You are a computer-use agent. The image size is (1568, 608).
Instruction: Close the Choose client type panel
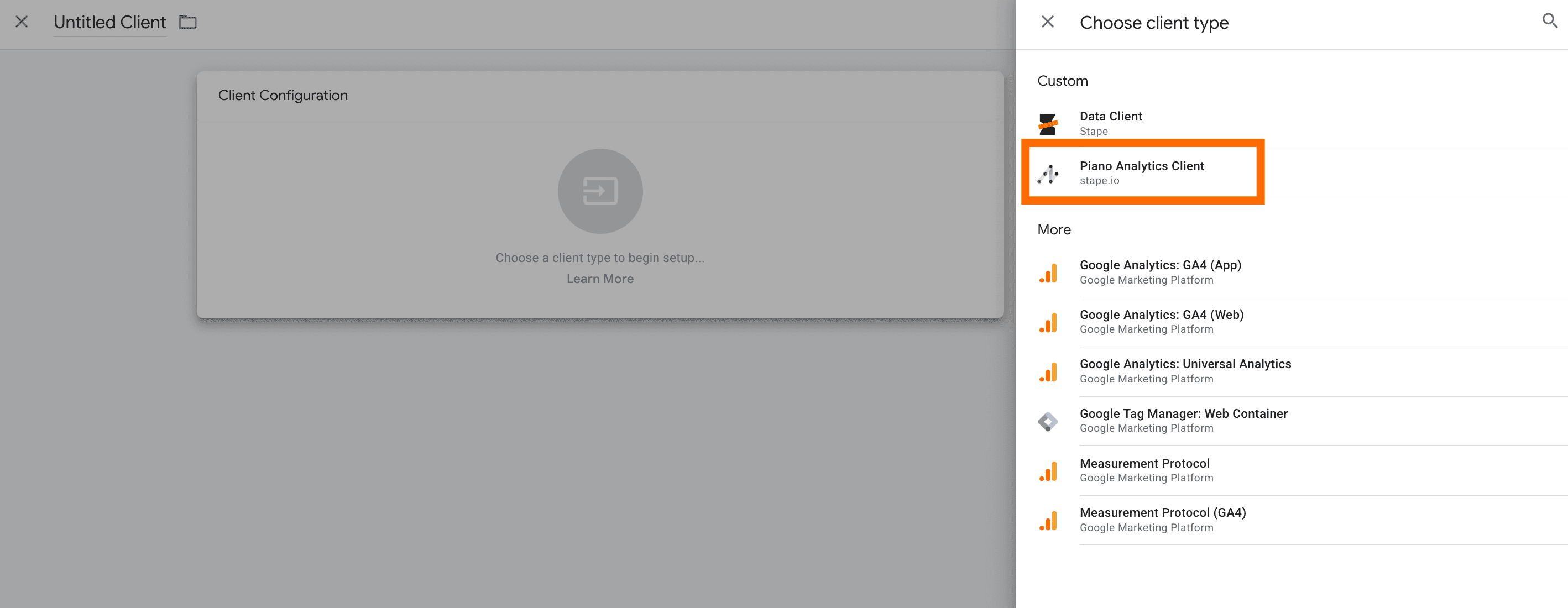(x=1048, y=22)
